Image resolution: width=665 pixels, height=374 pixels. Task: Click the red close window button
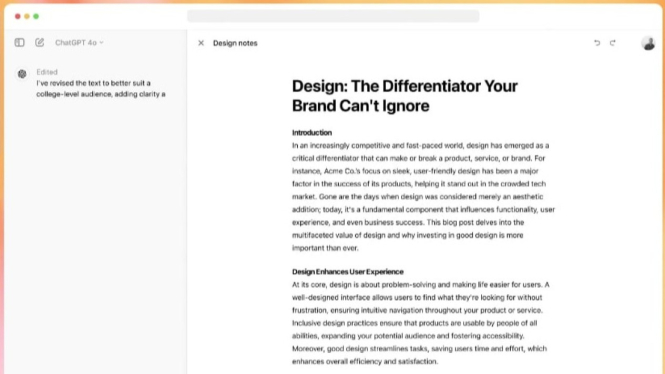(x=17, y=16)
